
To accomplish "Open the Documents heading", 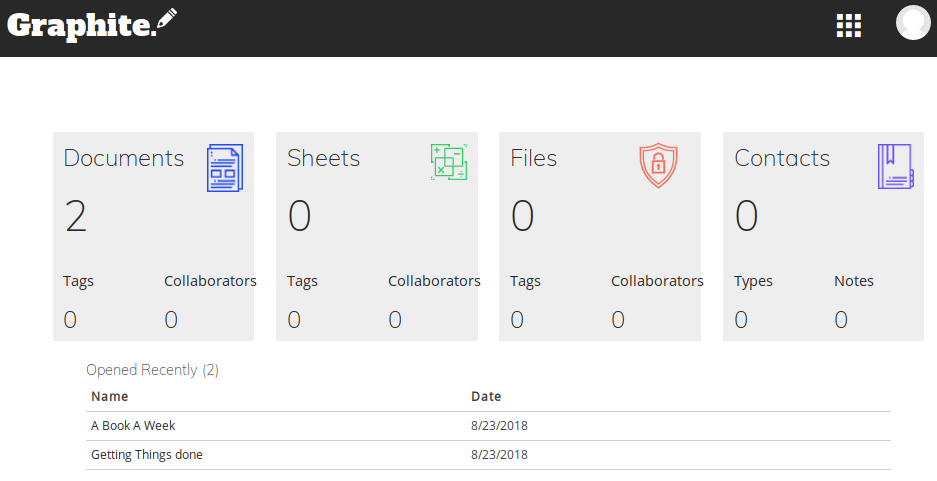I will (124, 158).
